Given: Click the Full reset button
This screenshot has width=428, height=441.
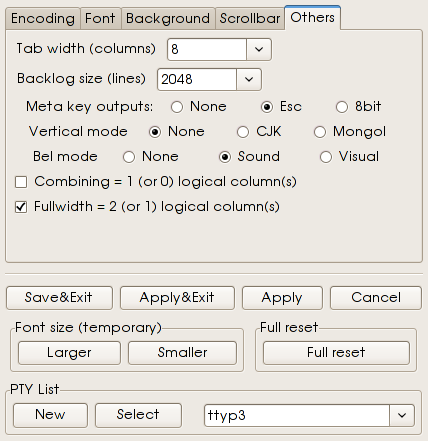Looking at the screenshot, I should pos(336,353).
